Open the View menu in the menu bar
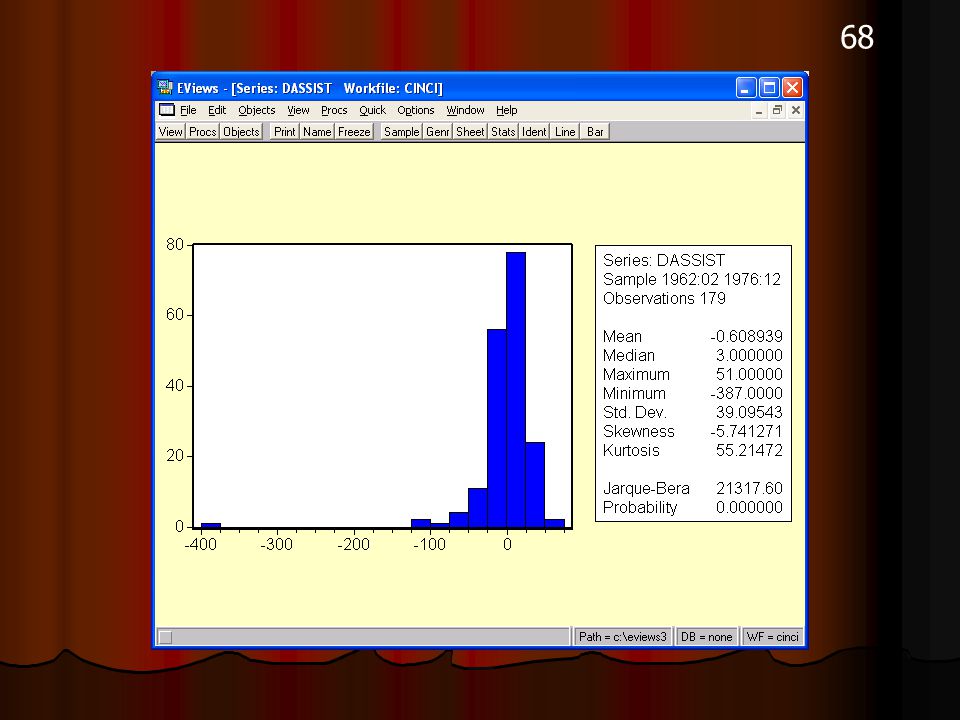Screen dimensions: 960x720 click(298, 110)
